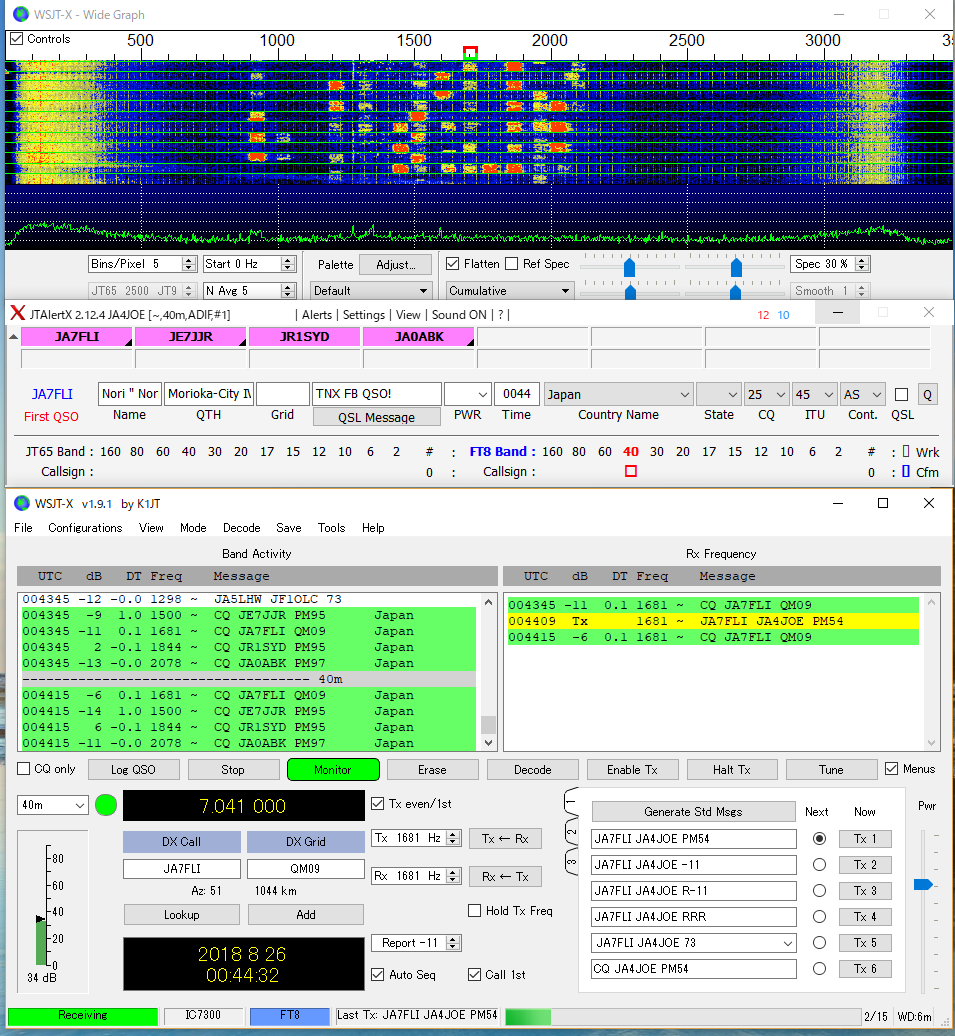Enable Hold Tx Freq
This screenshot has width=955, height=1036.
475,910
